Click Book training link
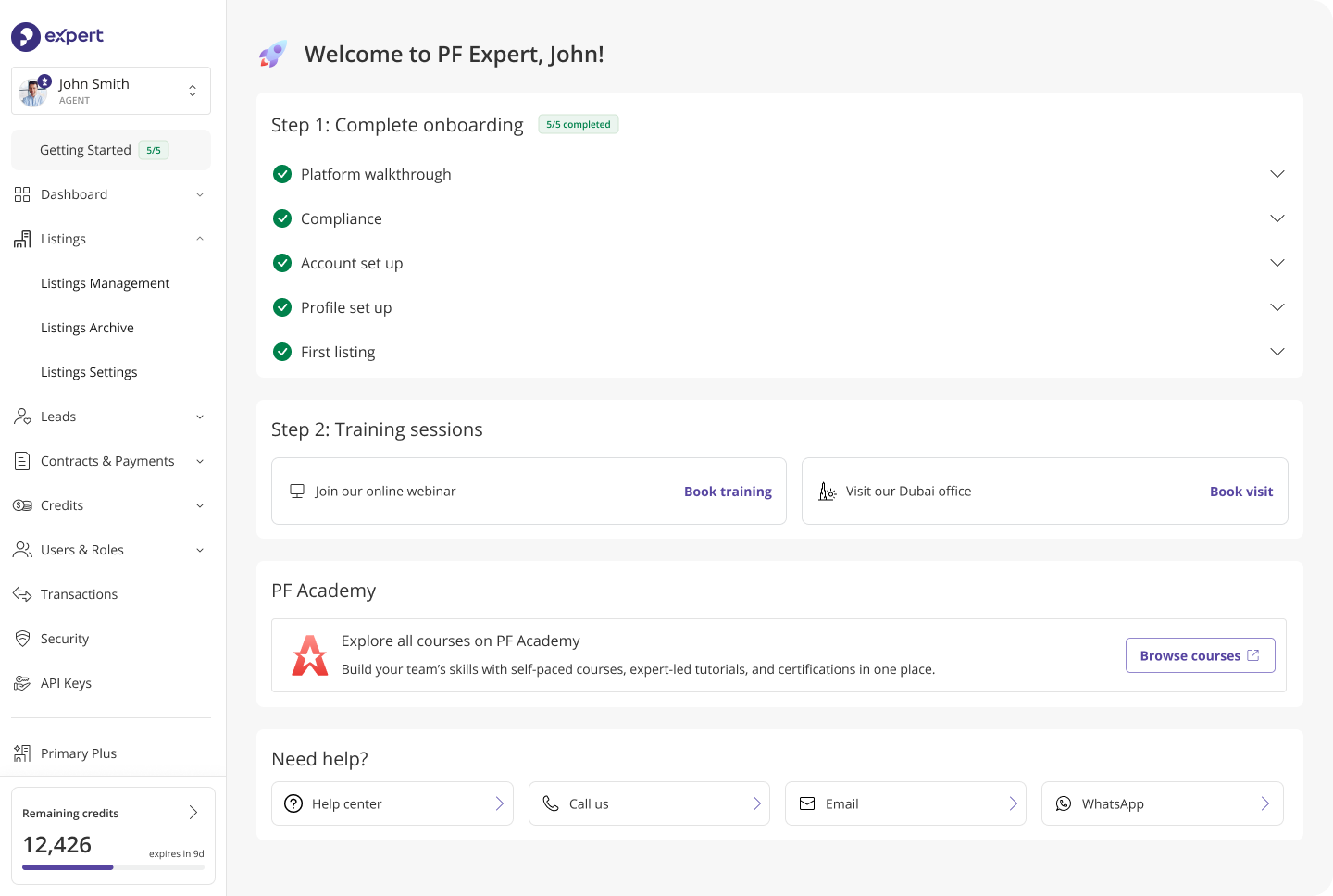1333x896 pixels. tap(728, 492)
